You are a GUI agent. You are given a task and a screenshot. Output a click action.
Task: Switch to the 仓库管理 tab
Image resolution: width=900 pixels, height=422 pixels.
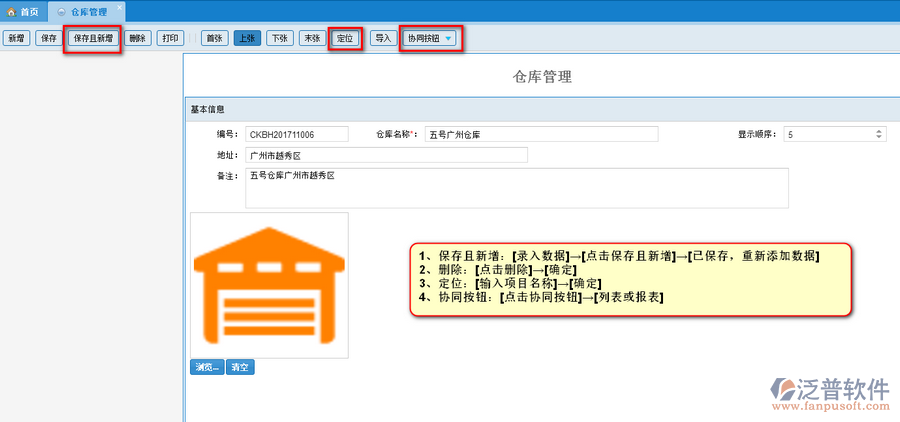point(88,11)
